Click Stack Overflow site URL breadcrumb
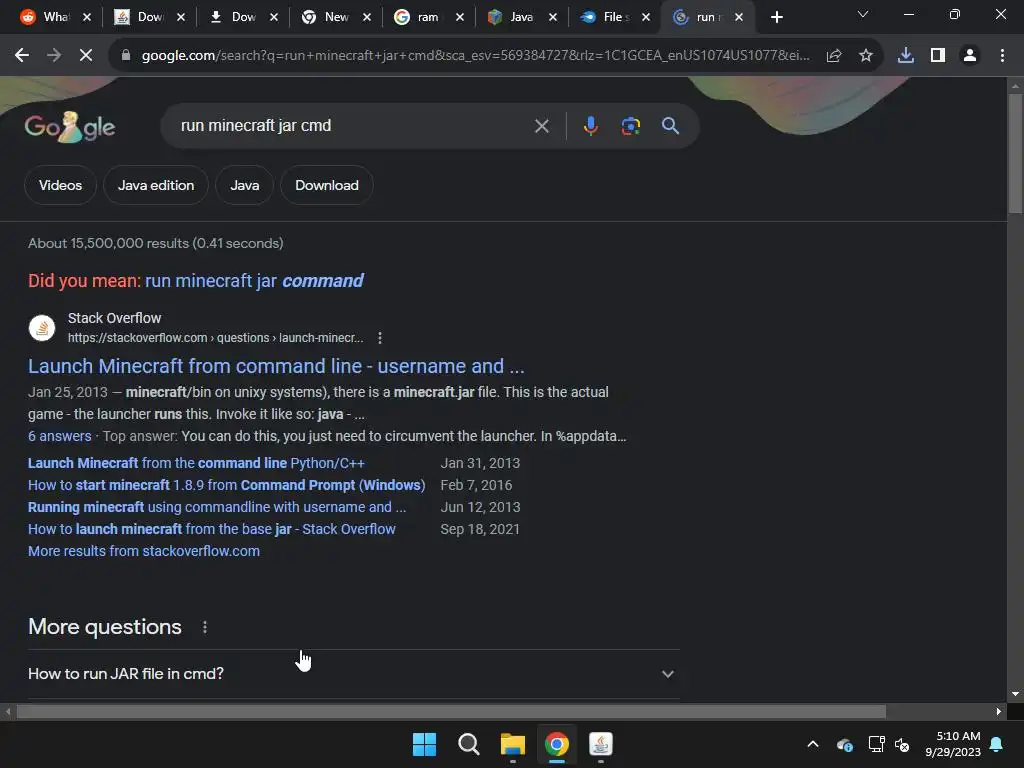 click(216, 338)
